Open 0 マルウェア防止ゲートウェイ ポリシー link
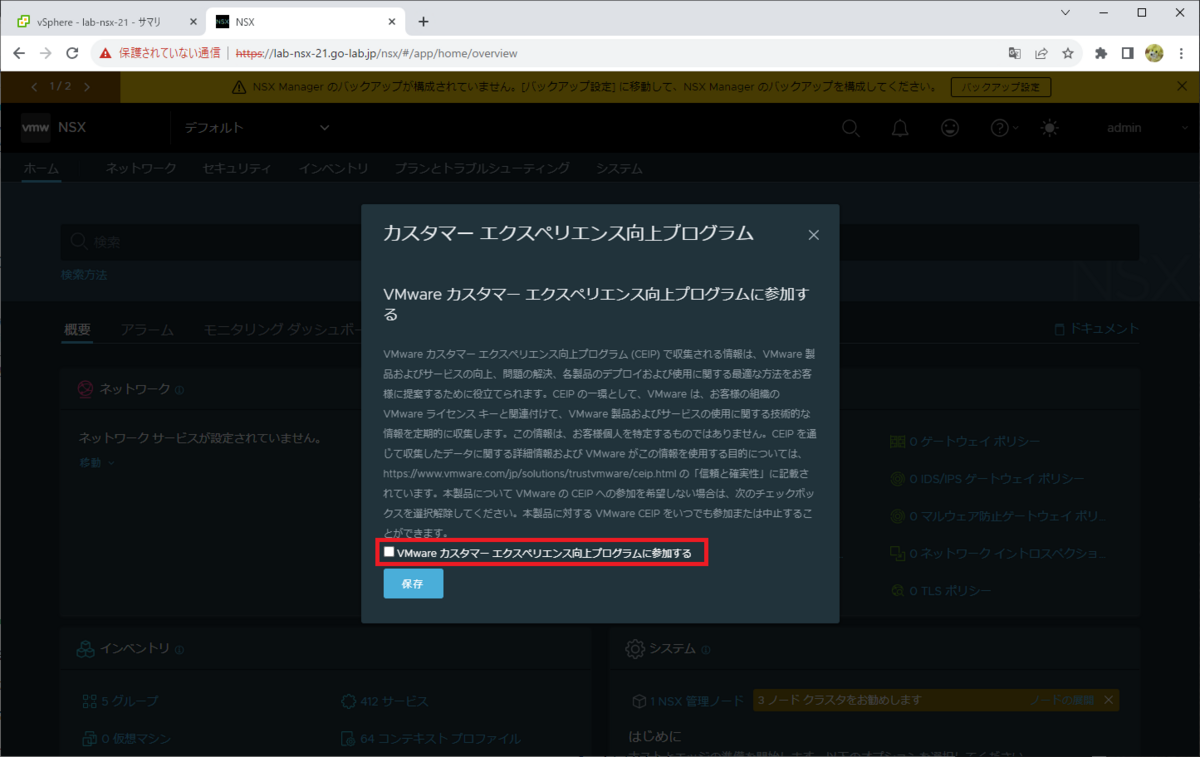This screenshot has height=757, width=1200. point(997,516)
